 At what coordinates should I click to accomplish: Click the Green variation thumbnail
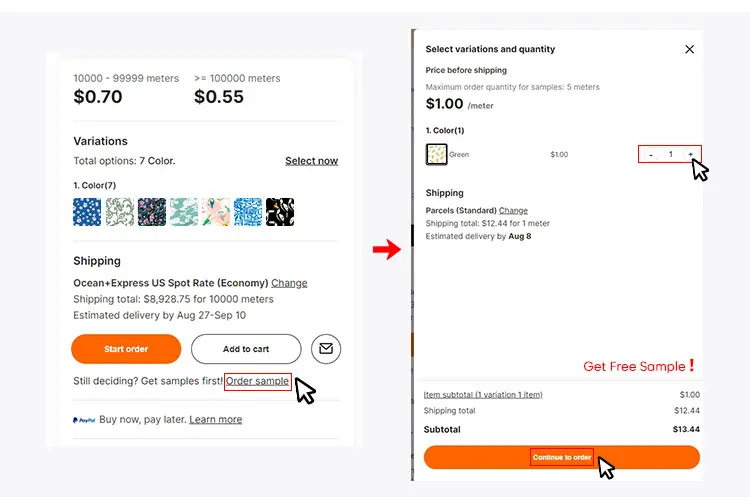tap(437, 154)
